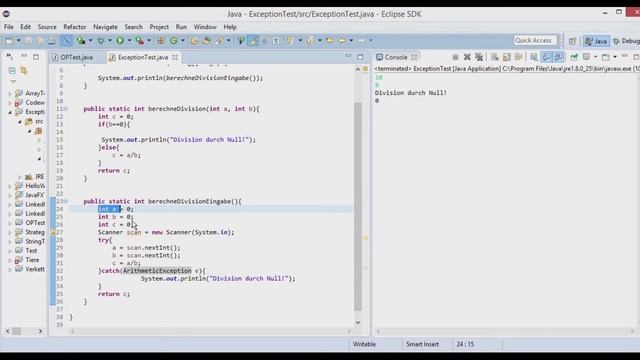This screenshot has width=640, height=360.
Task: Collapse the method fold marker at line 23
Action: click(66, 201)
